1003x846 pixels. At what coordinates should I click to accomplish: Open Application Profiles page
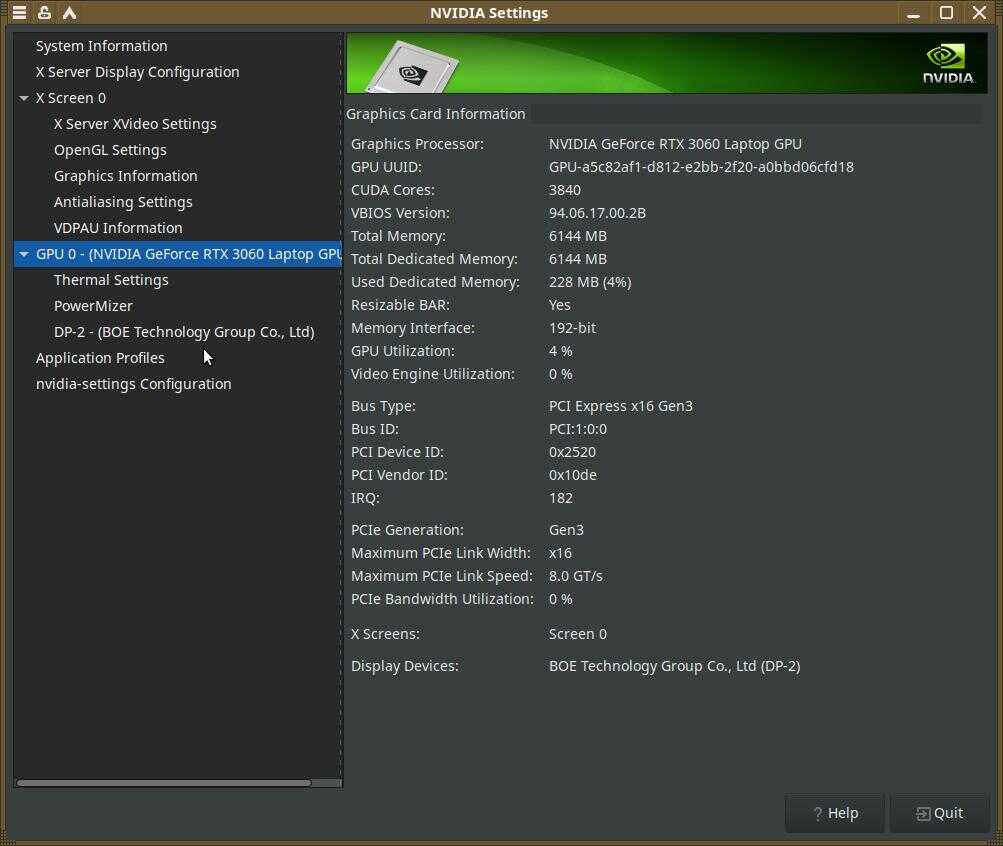click(x=100, y=358)
